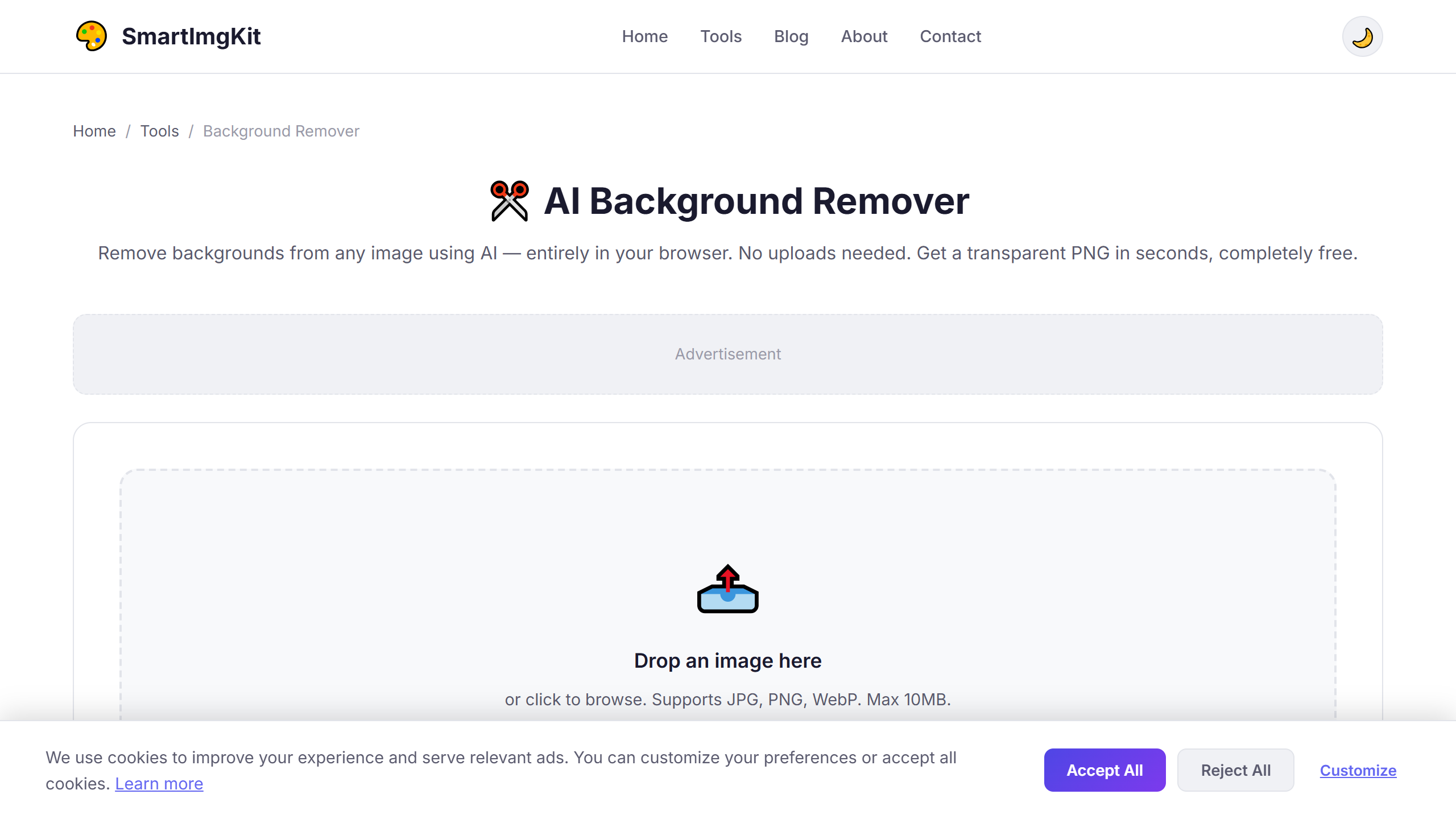Click the Accept All cookies button
This screenshot has height=819, width=1456.
coord(1105,770)
